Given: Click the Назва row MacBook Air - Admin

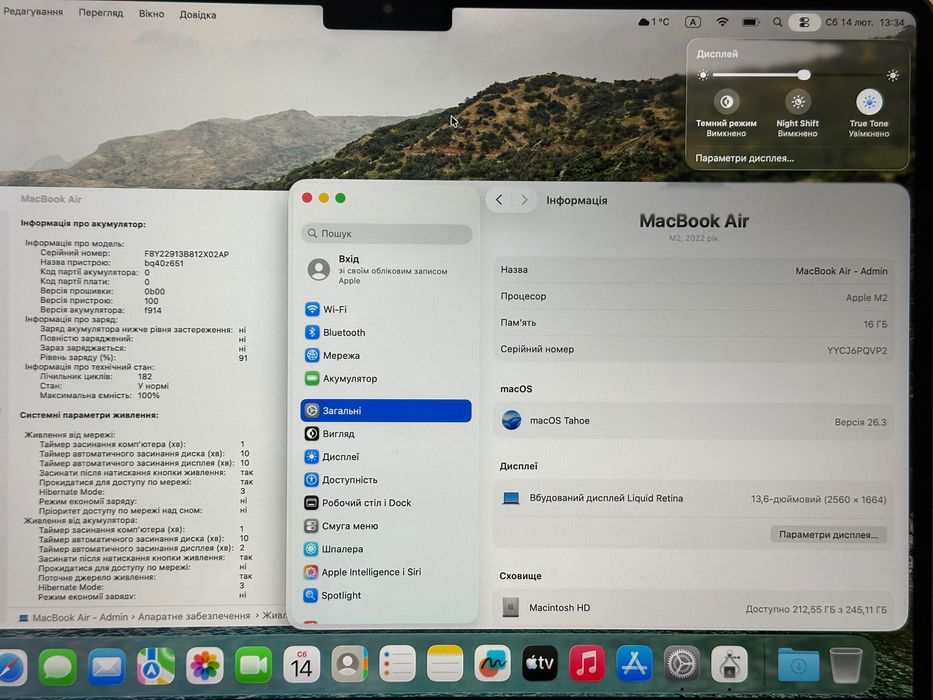Looking at the screenshot, I should coord(693,270).
